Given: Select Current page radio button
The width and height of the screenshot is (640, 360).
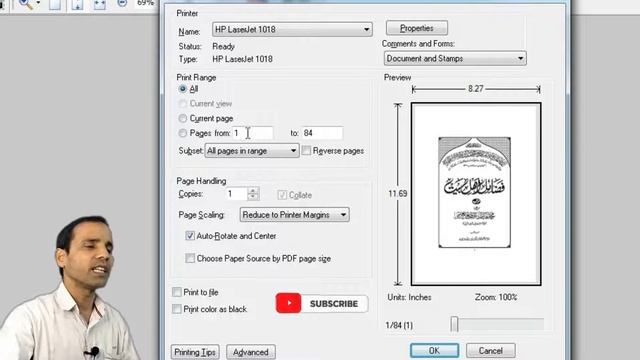Looking at the screenshot, I should pyautogui.click(x=183, y=118).
